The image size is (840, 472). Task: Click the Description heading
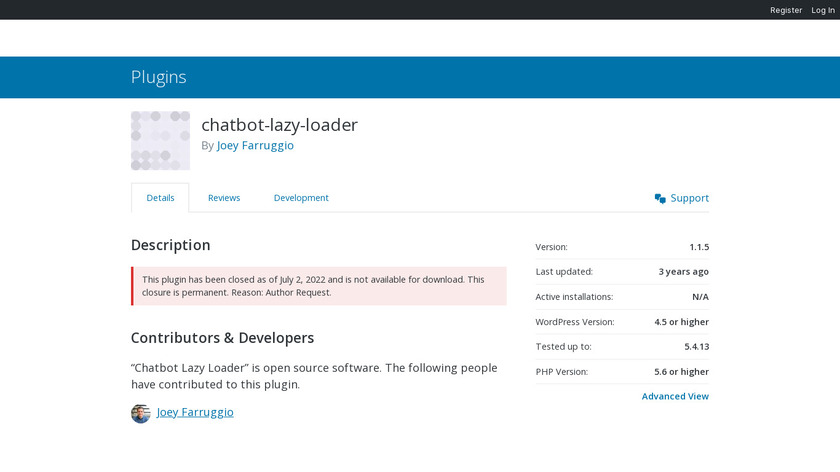coord(170,245)
